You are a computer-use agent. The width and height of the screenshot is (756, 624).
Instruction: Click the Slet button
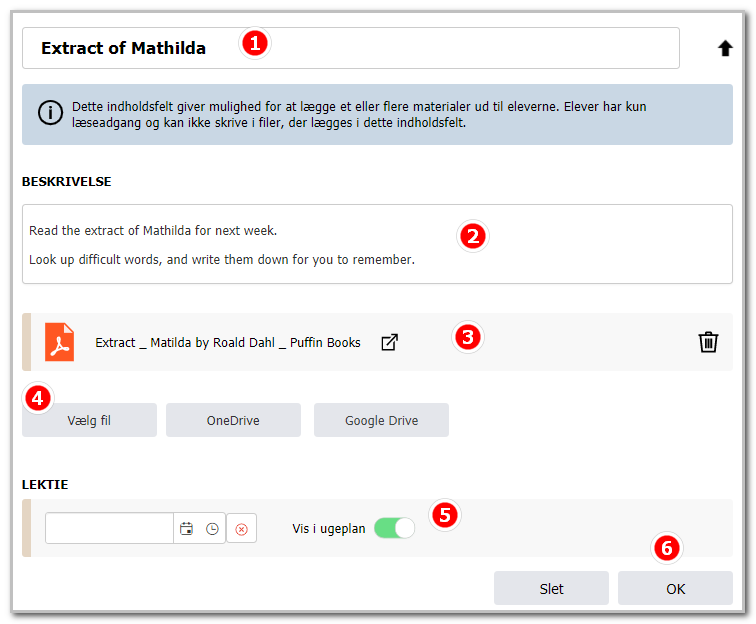click(551, 588)
